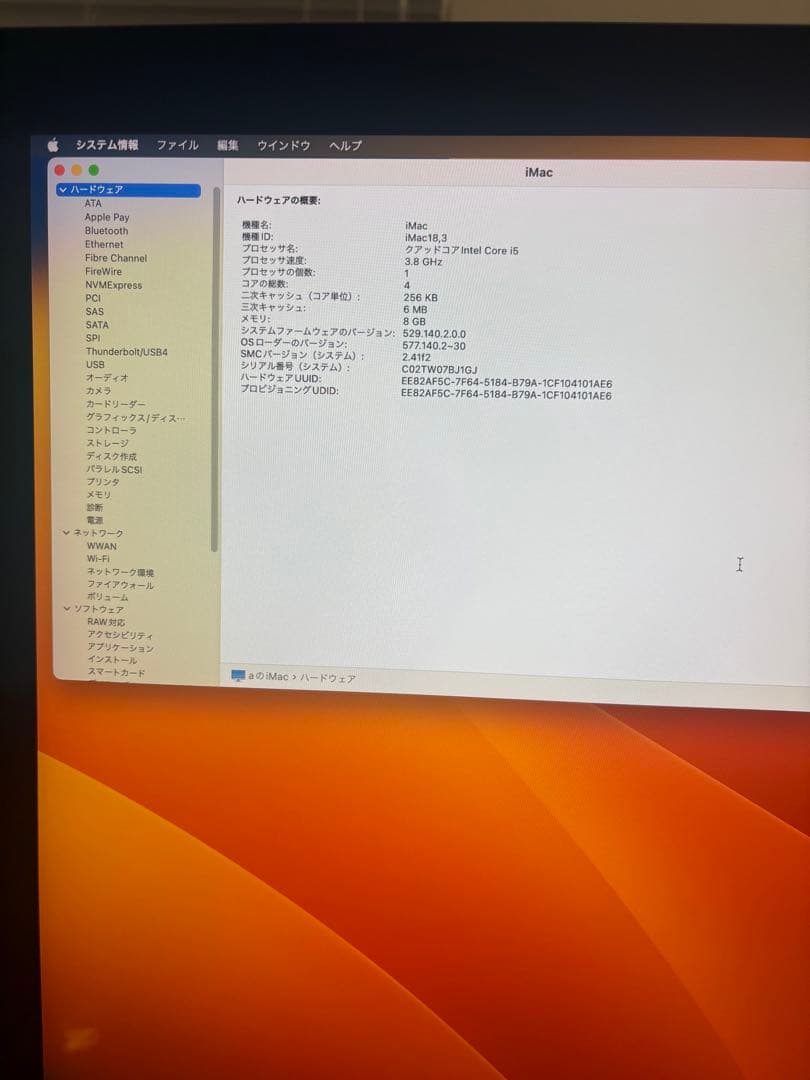Open the Apple menu
810x1080 pixels.
[x=52, y=145]
